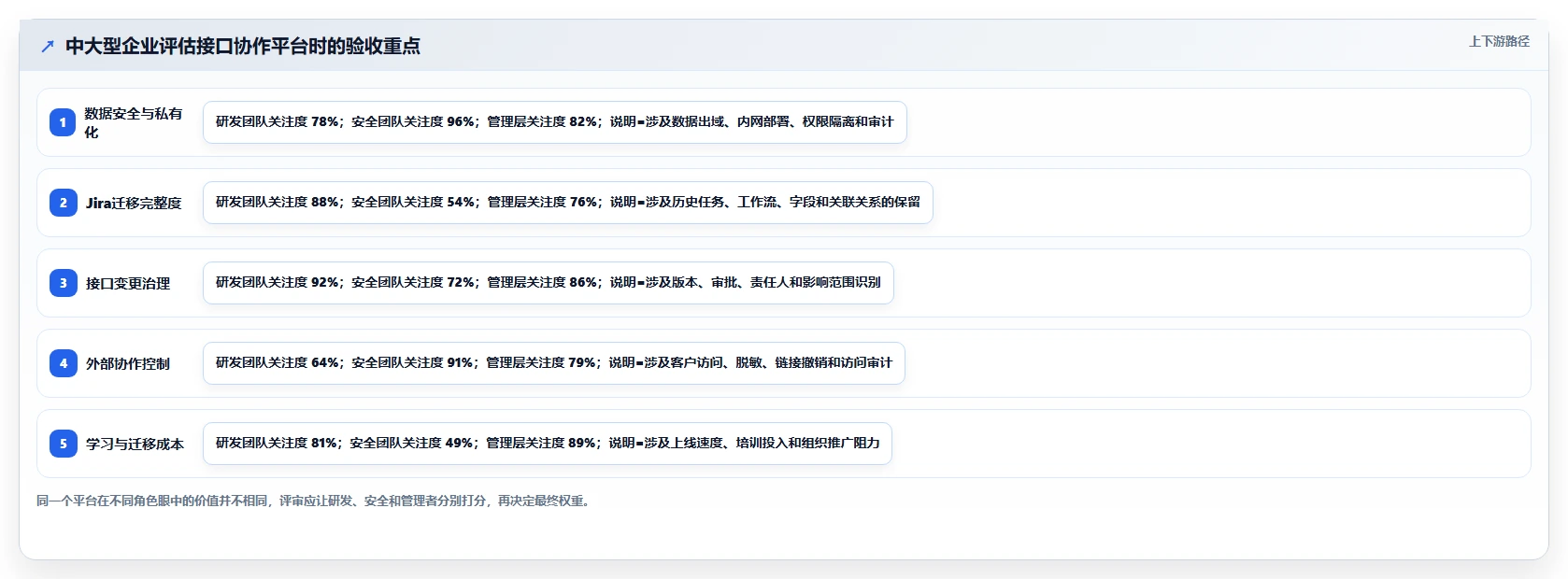
Task: Click the Jira迁移完整度 label
Action: point(134,203)
